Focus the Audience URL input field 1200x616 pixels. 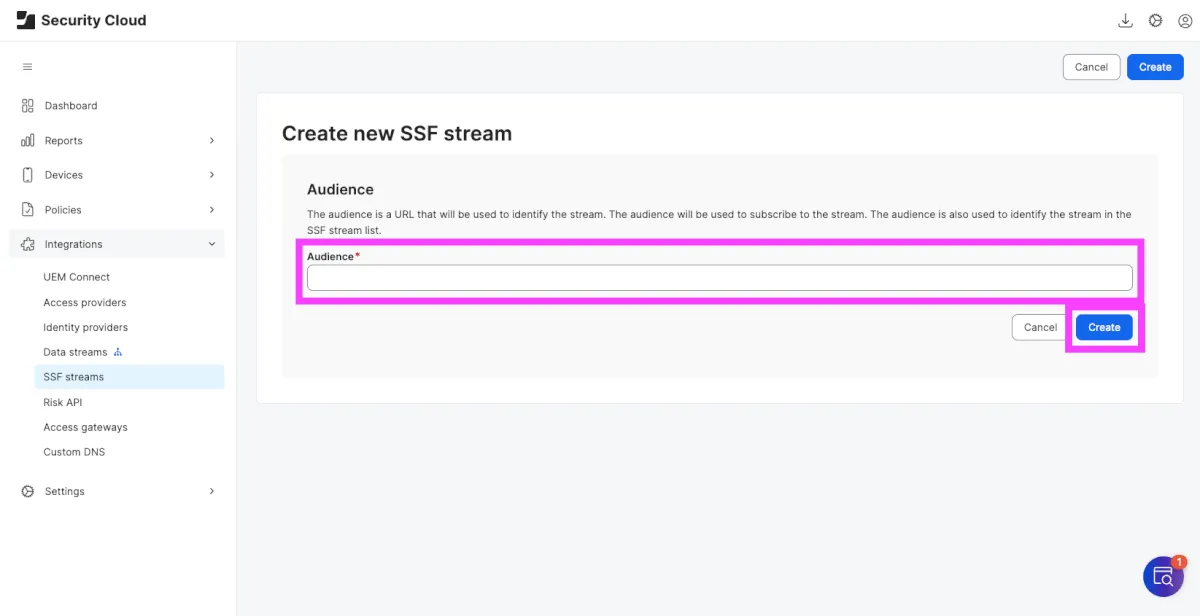coord(719,278)
